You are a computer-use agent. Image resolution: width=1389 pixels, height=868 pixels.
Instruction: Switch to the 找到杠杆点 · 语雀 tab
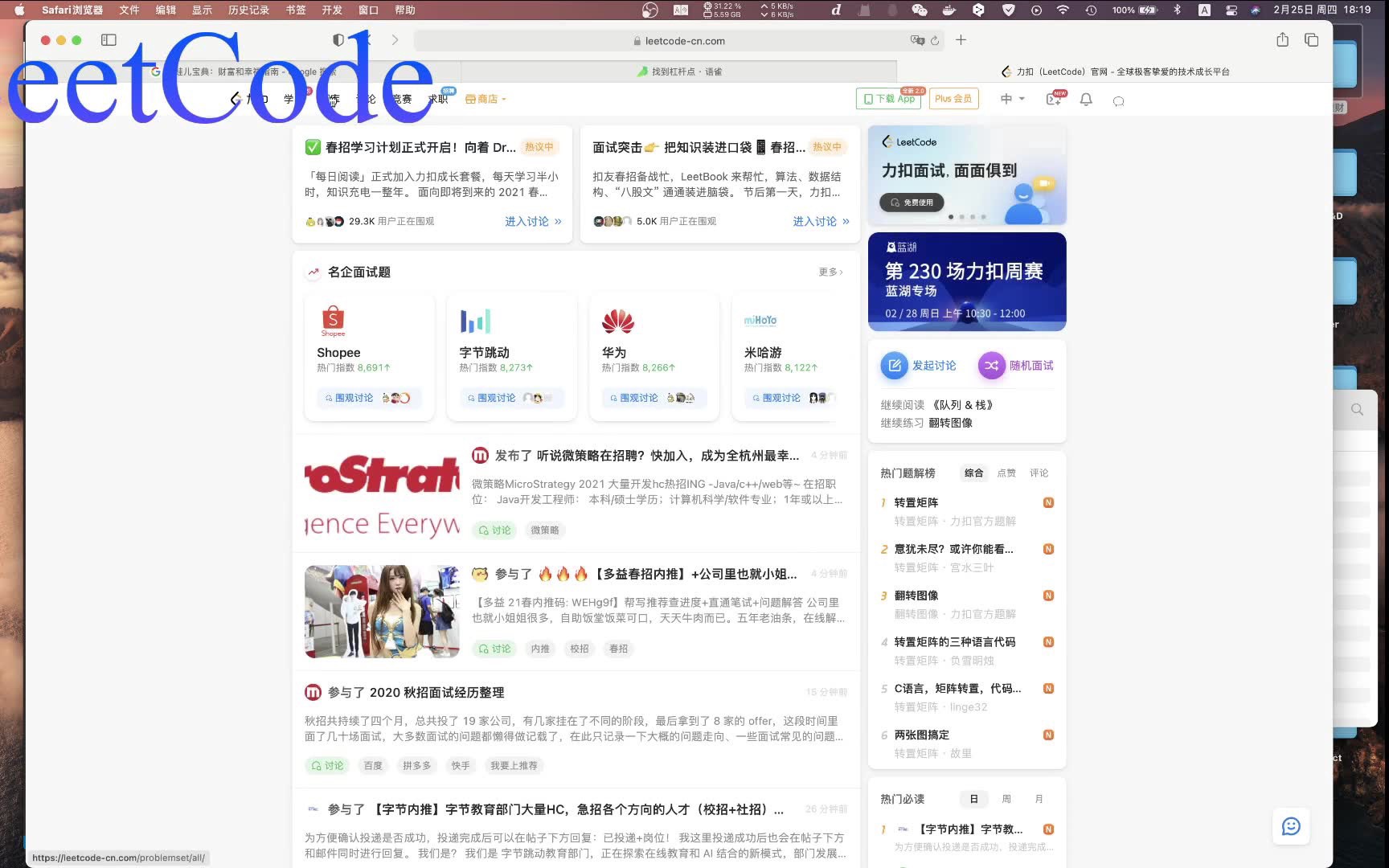point(679,72)
